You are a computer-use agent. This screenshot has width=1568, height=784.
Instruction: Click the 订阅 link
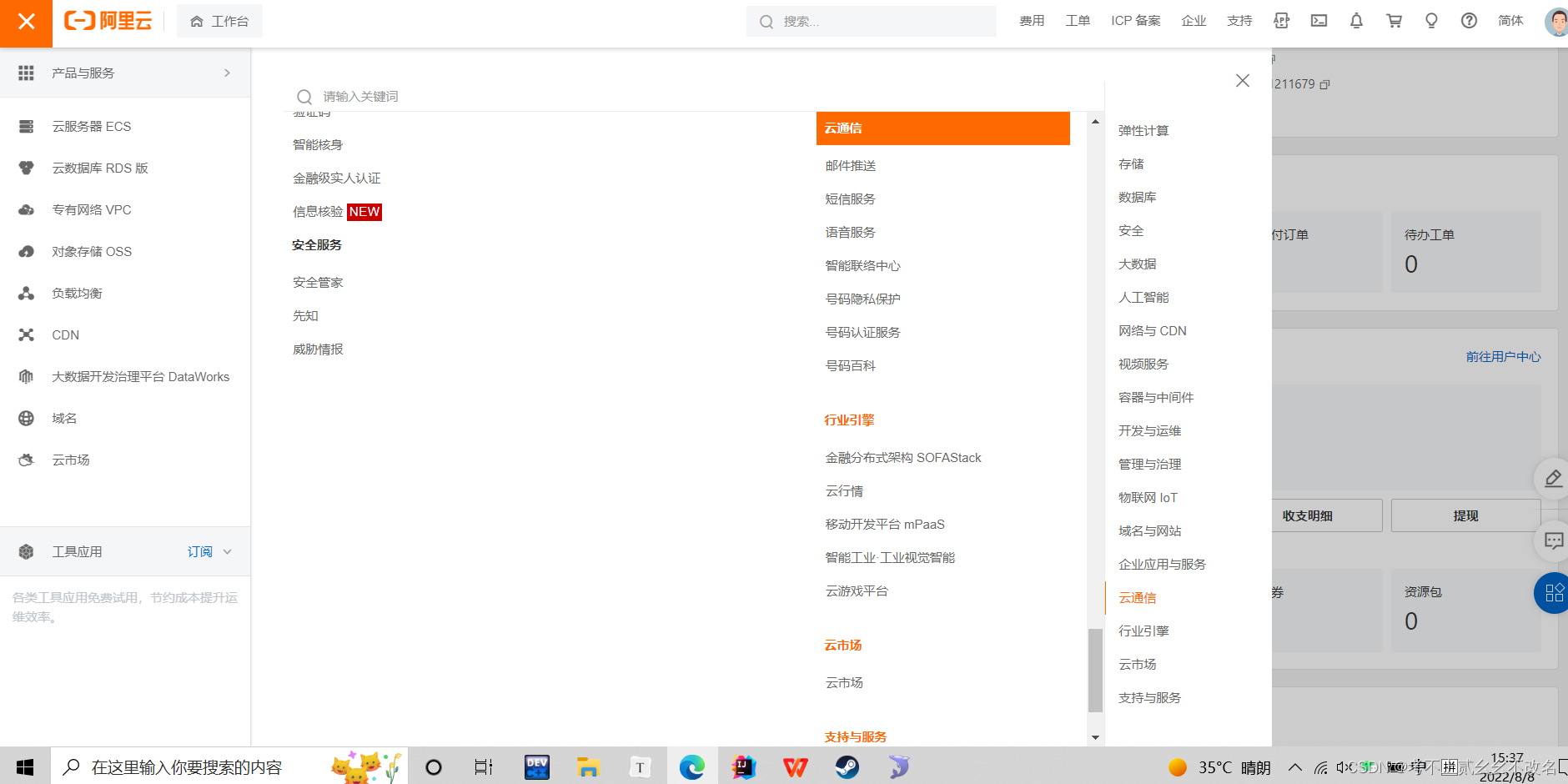click(x=199, y=552)
